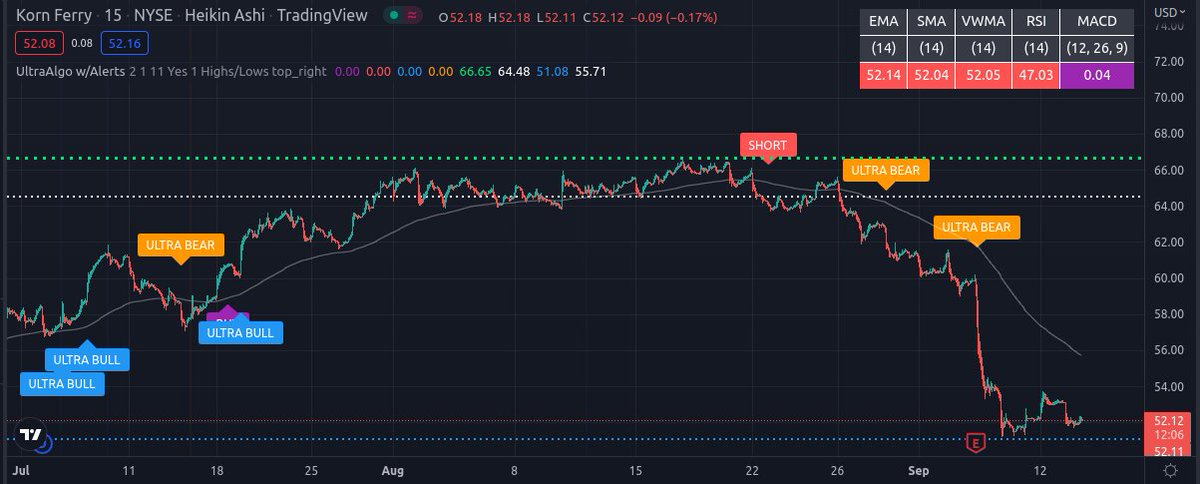1200x484 pixels.
Task: Click the 52.11 price axis label
Action: [1169, 450]
